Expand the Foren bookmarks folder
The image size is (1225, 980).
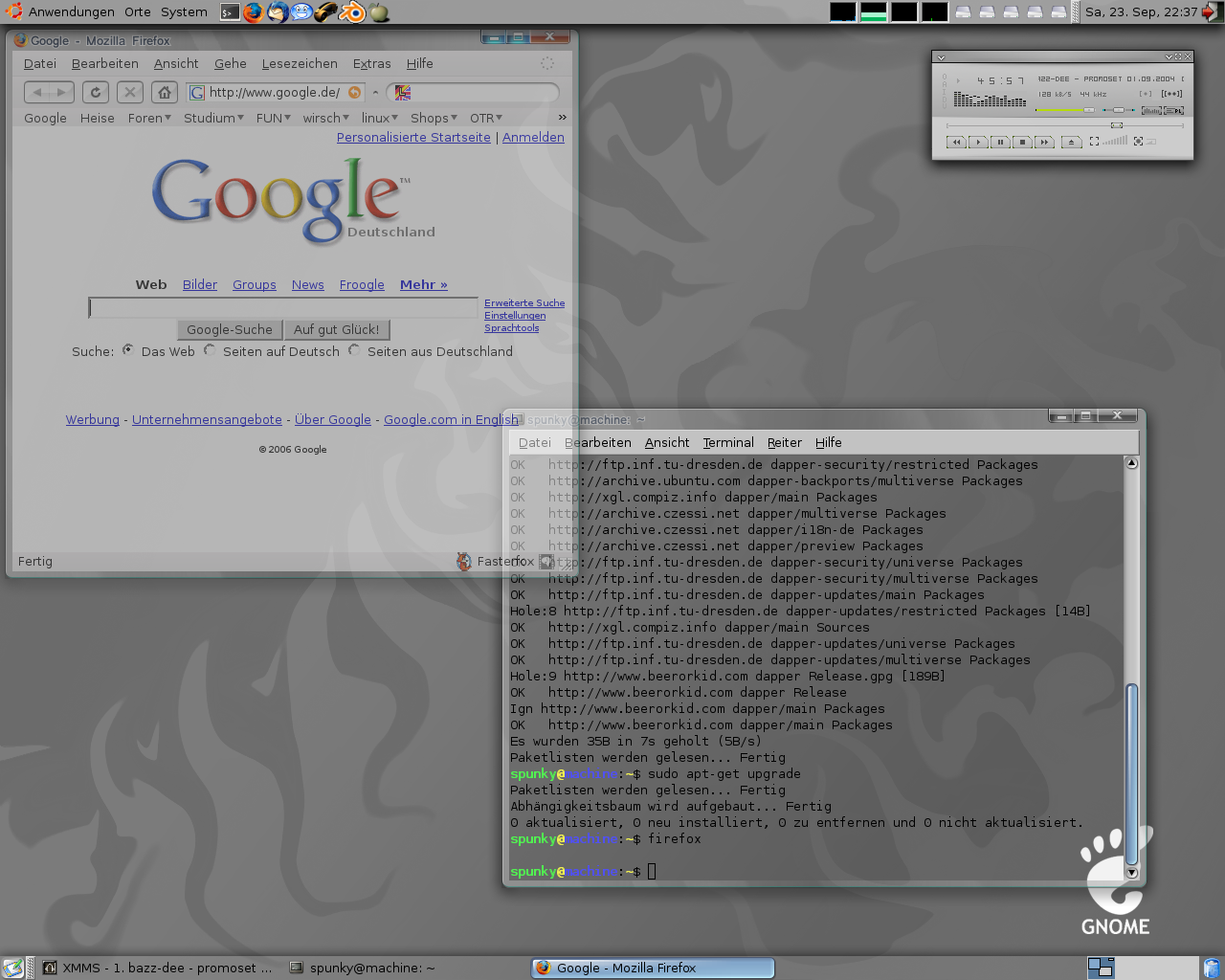click(x=149, y=118)
